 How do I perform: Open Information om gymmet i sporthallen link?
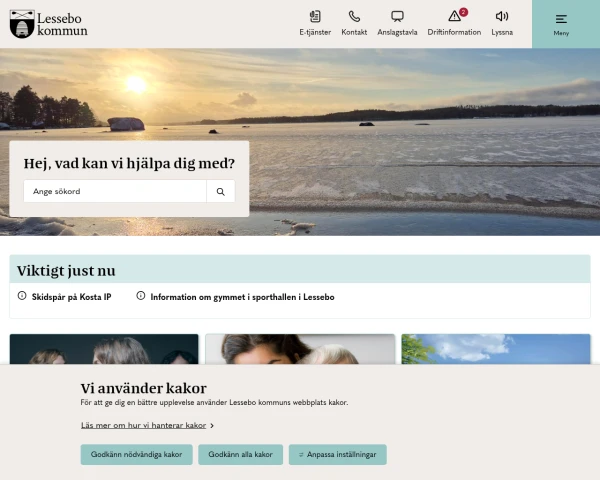242,297
